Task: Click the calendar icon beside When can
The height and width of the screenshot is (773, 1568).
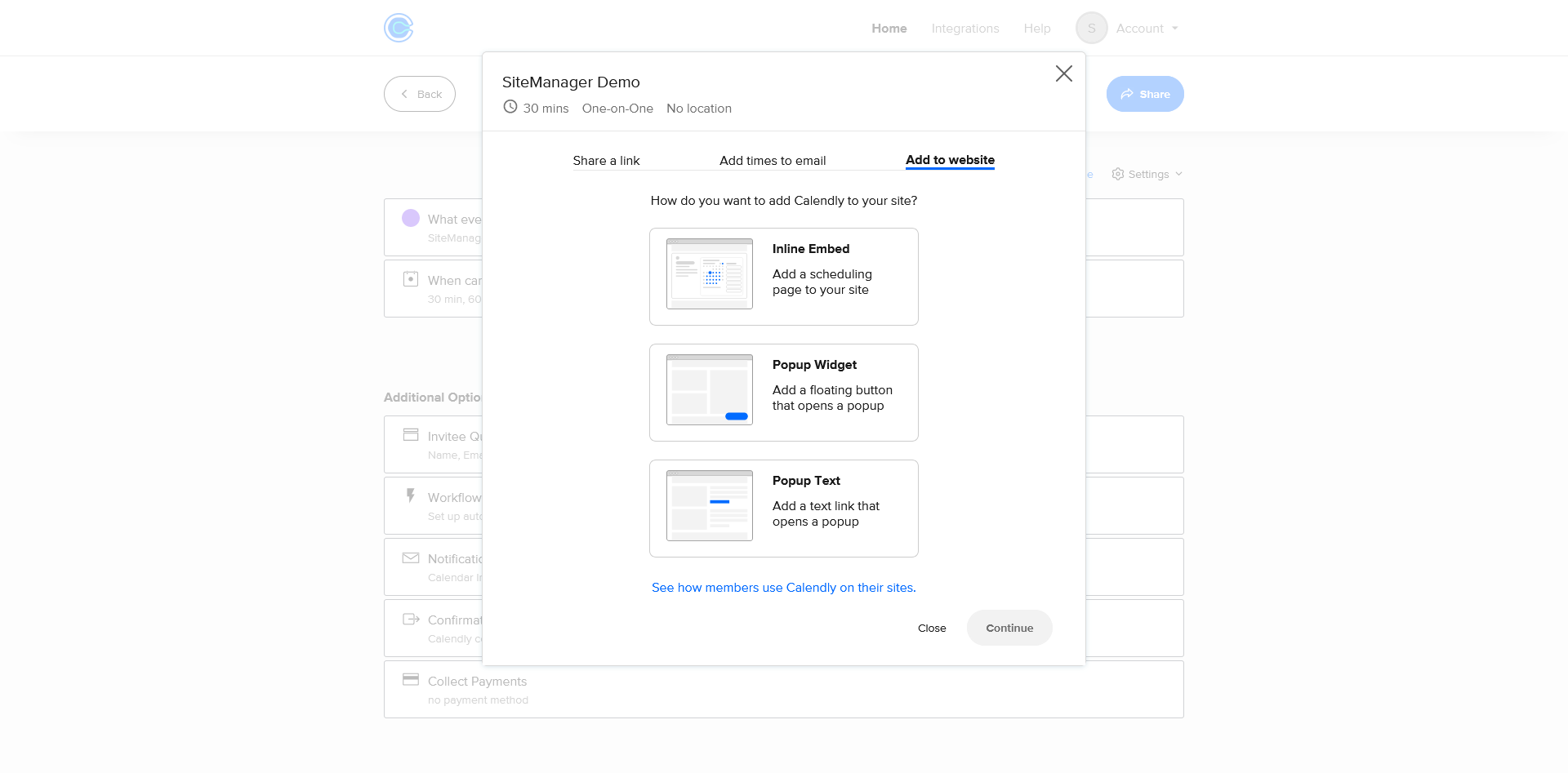Action: pyautogui.click(x=411, y=279)
